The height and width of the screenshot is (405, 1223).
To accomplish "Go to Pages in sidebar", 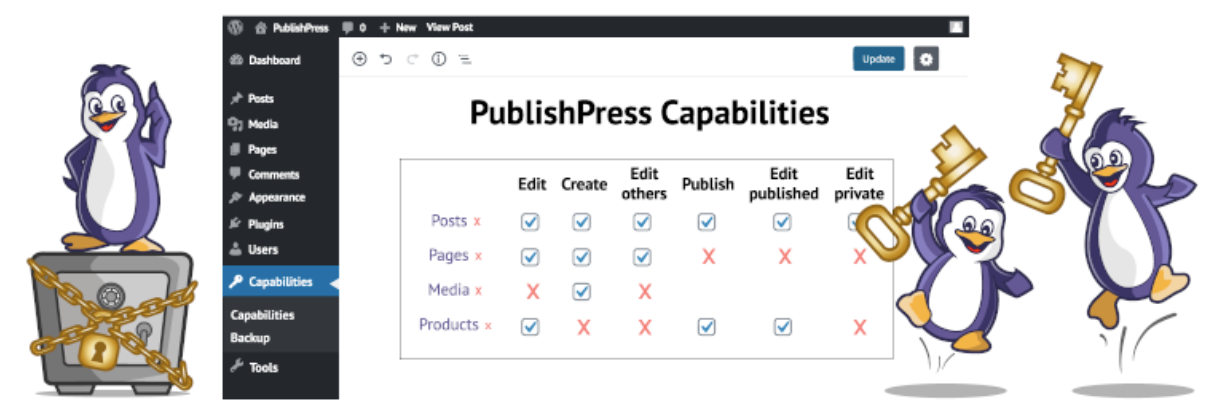I will (253, 149).
